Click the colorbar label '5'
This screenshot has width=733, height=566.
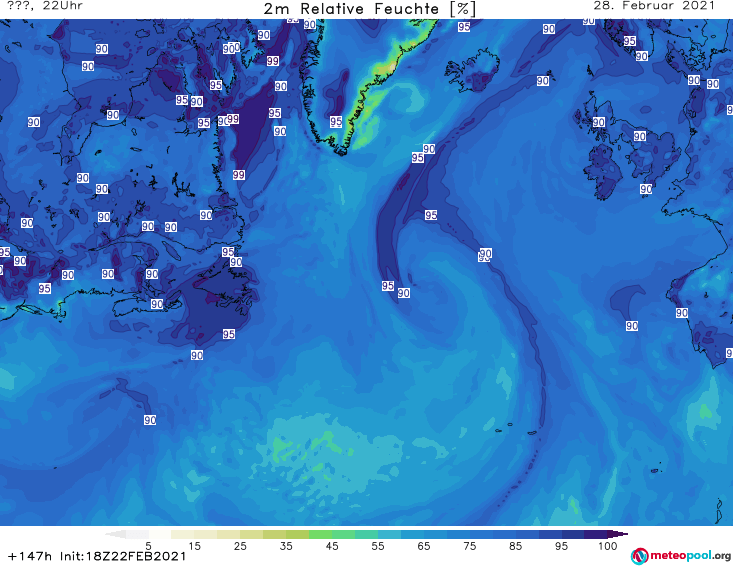click(148, 545)
